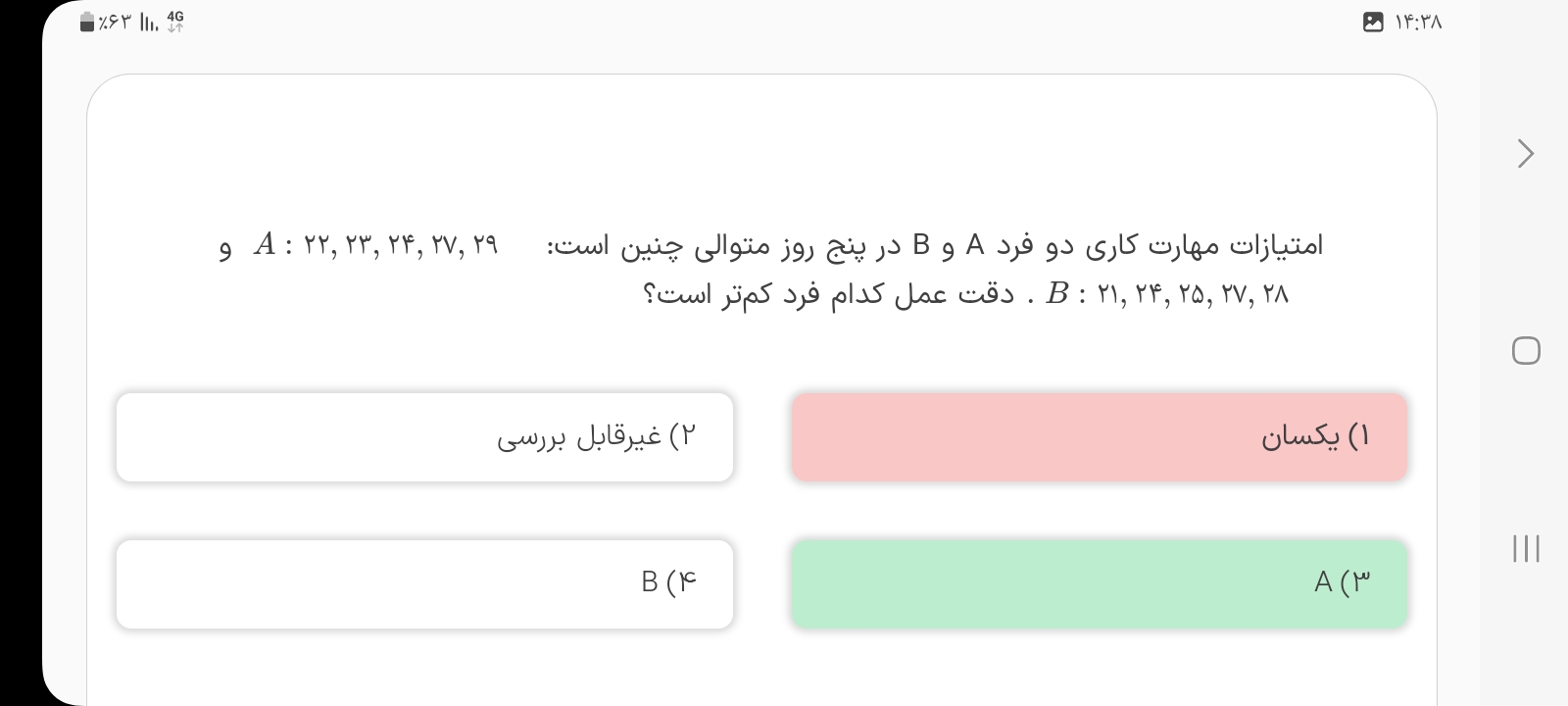
Task: Select answer option ۱ یکسان
Action: click(1099, 437)
